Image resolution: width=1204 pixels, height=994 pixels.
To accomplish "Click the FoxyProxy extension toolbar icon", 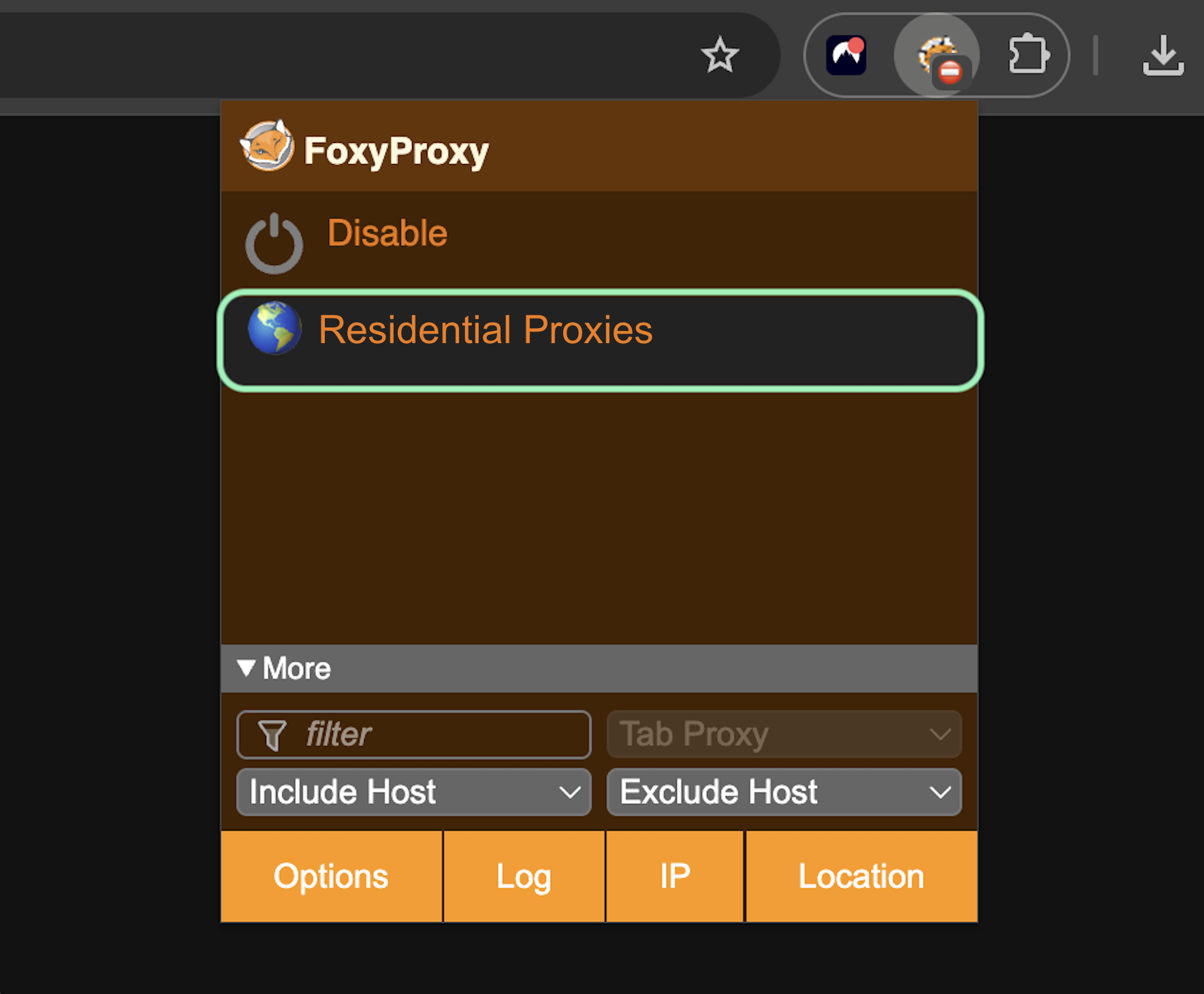I will point(937,56).
